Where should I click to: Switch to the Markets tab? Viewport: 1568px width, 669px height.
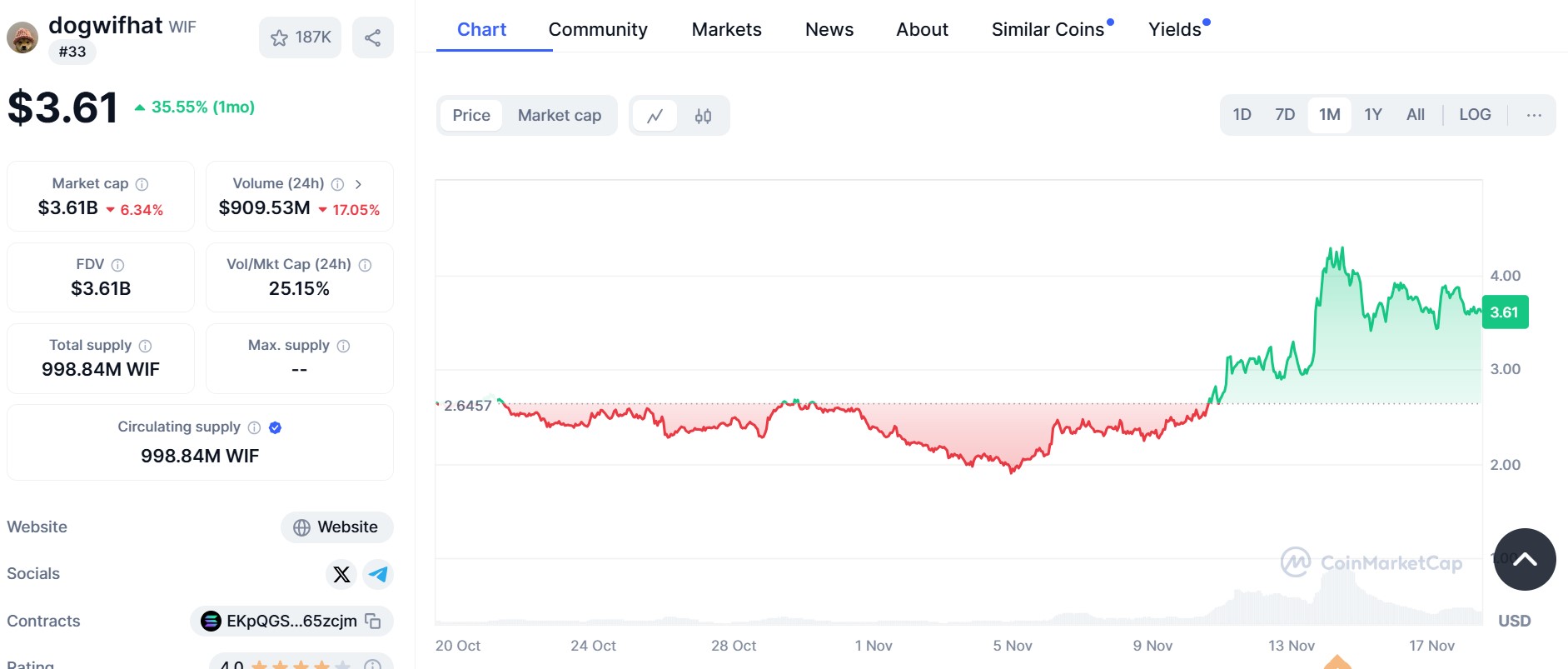pyautogui.click(x=726, y=30)
